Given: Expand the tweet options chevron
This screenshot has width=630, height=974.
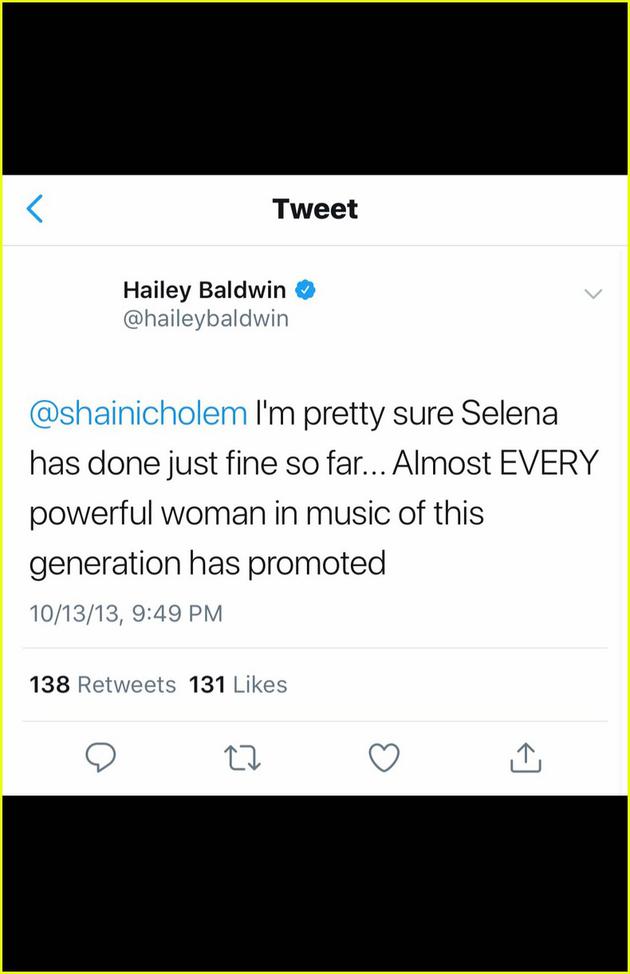Looking at the screenshot, I should [593, 294].
